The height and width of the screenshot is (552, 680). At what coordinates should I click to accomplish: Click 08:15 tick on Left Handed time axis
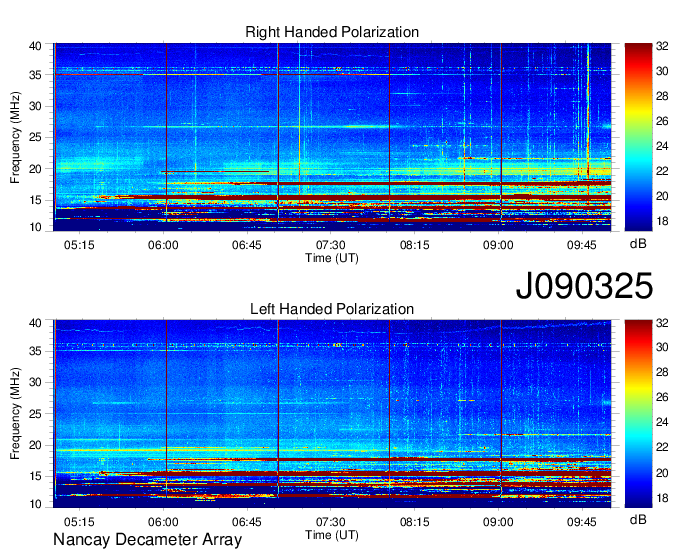414,522
